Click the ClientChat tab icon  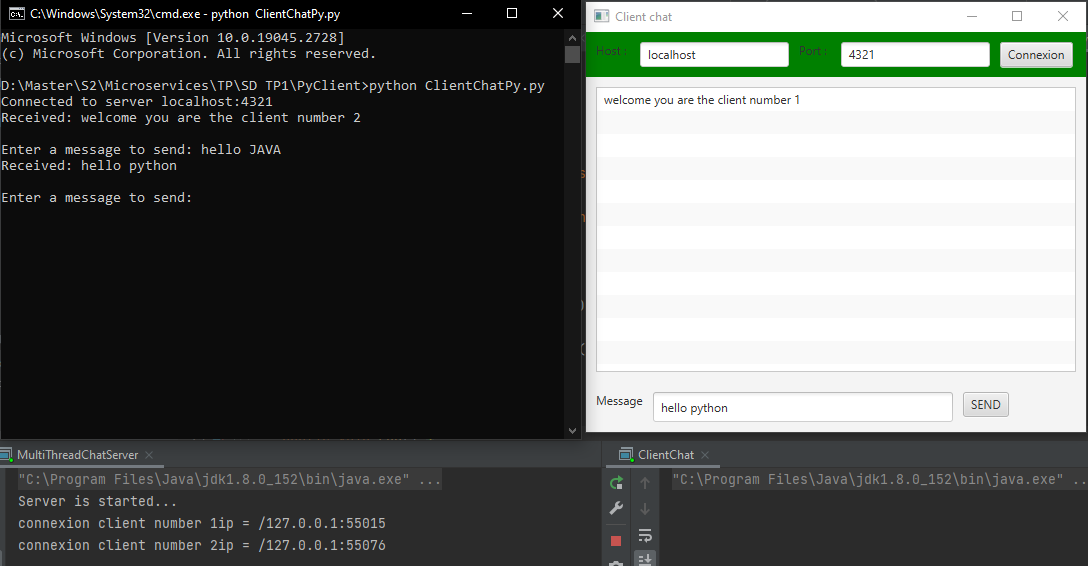[x=626, y=455]
